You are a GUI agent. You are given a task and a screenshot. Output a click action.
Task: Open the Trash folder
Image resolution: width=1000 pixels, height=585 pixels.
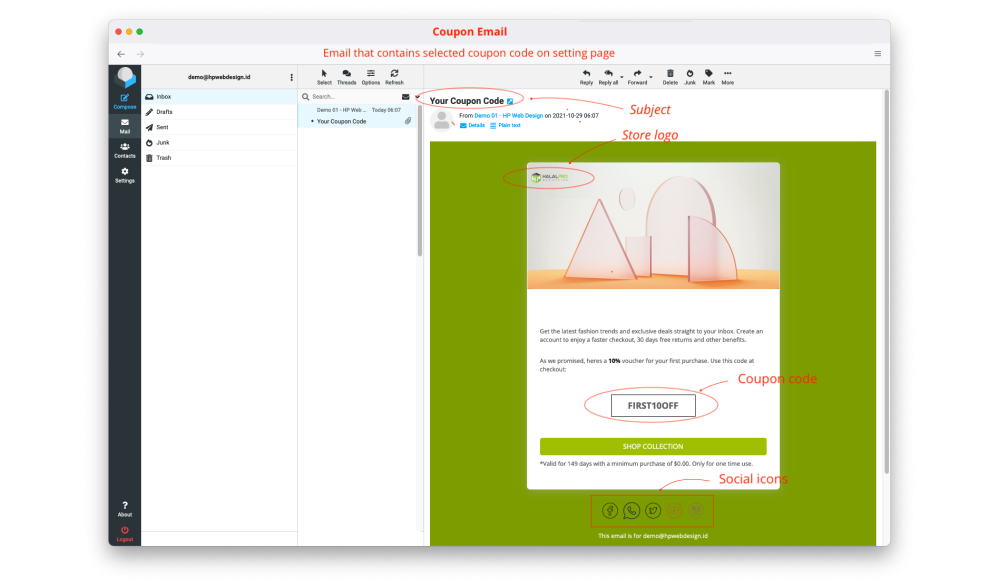pos(163,158)
